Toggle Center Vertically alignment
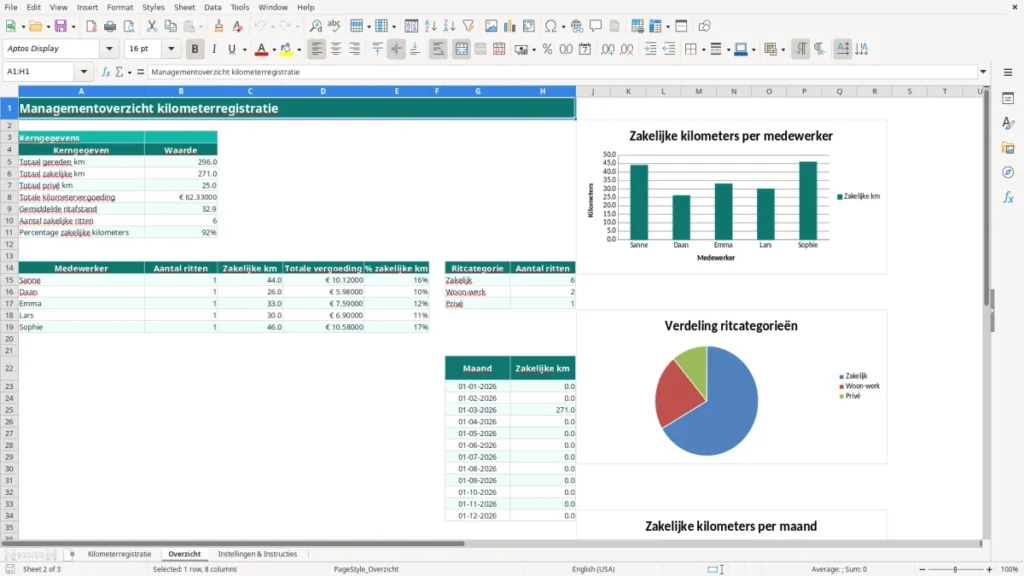Viewport: 1024px width, 576px height. pyautogui.click(x=396, y=49)
